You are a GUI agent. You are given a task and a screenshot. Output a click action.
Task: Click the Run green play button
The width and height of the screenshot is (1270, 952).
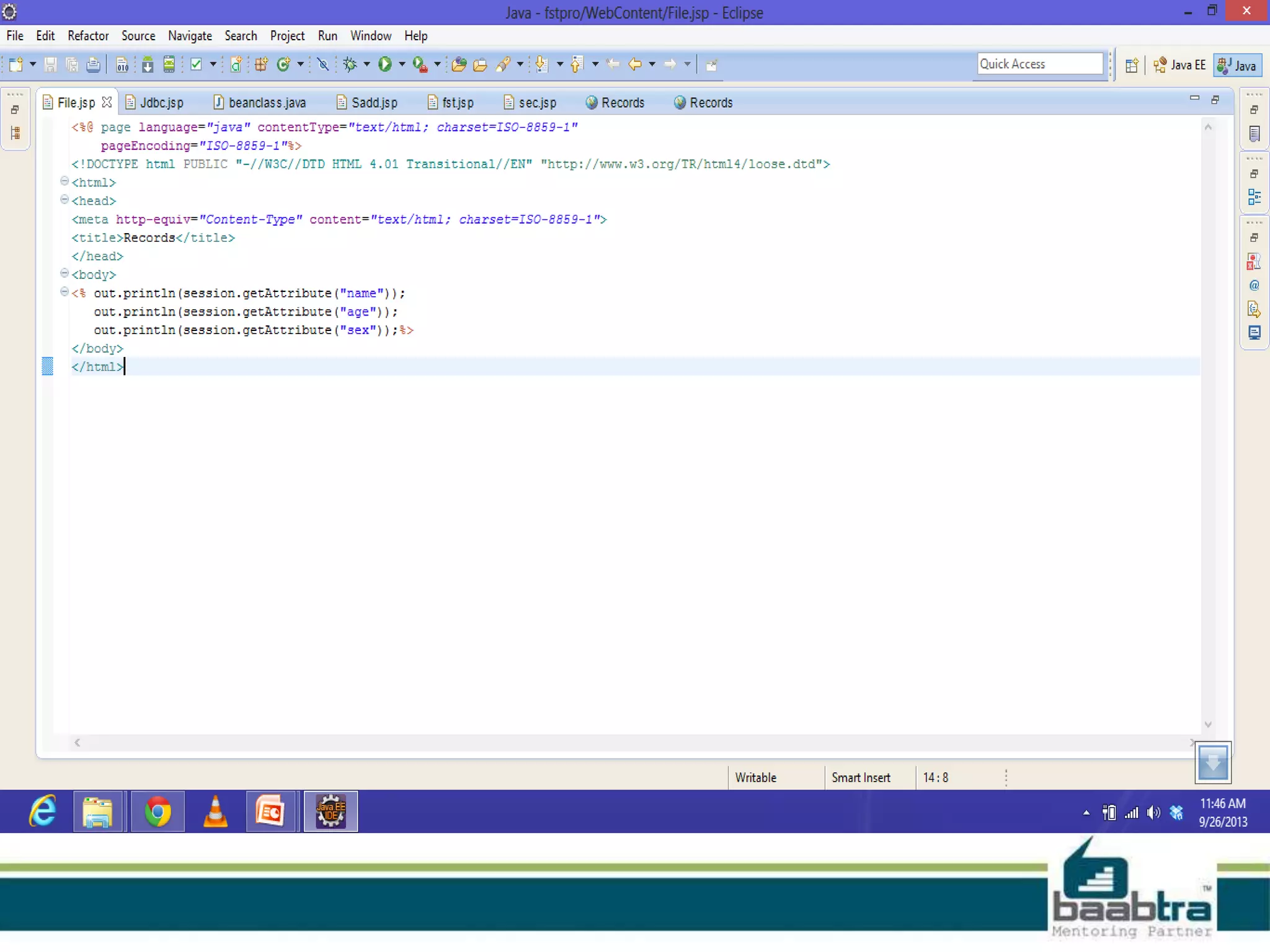tap(384, 64)
